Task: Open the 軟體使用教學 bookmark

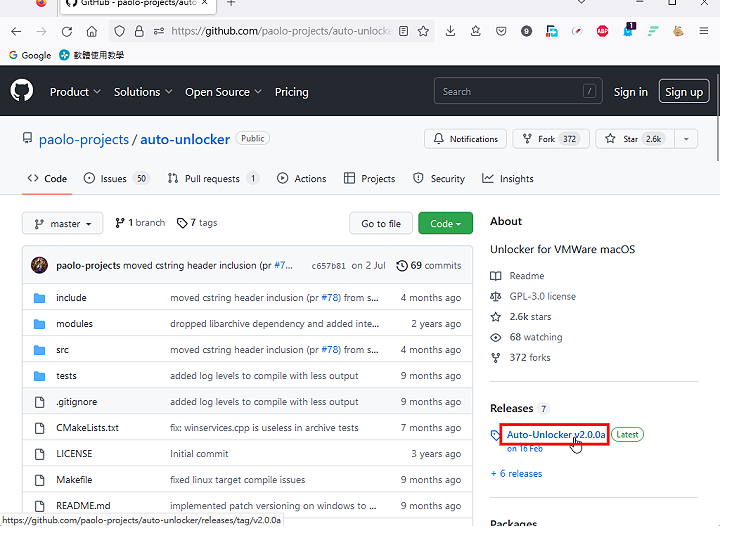Action: (x=92, y=55)
